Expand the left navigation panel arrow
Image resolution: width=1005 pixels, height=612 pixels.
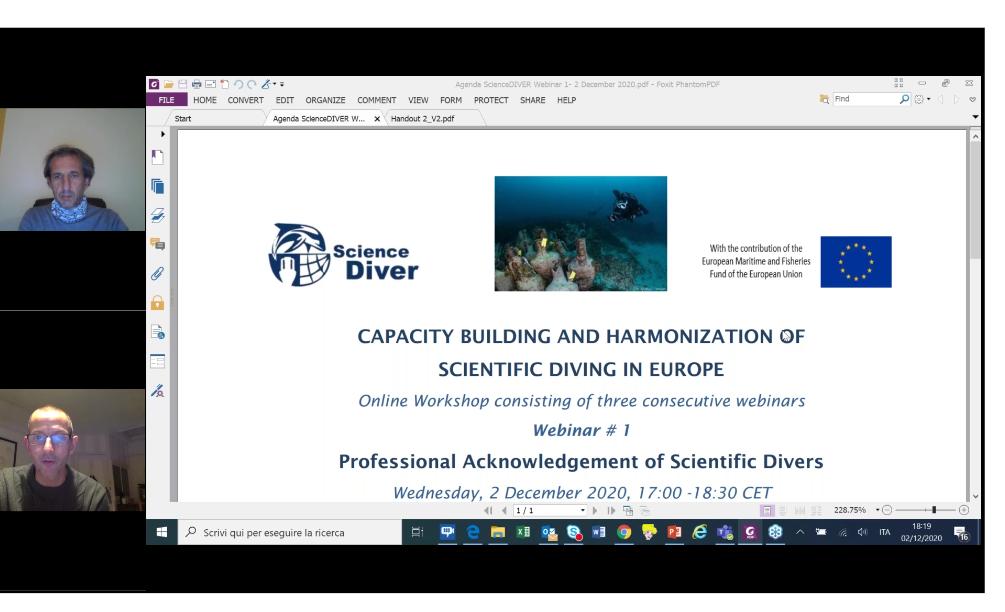pyautogui.click(x=163, y=134)
